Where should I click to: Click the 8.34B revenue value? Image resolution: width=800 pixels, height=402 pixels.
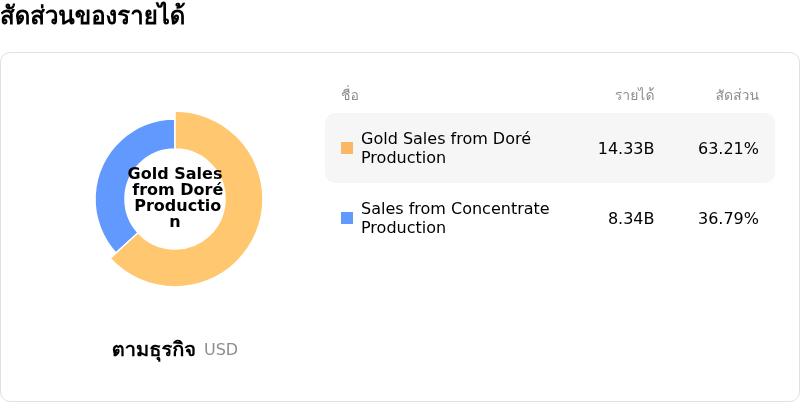click(x=631, y=218)
